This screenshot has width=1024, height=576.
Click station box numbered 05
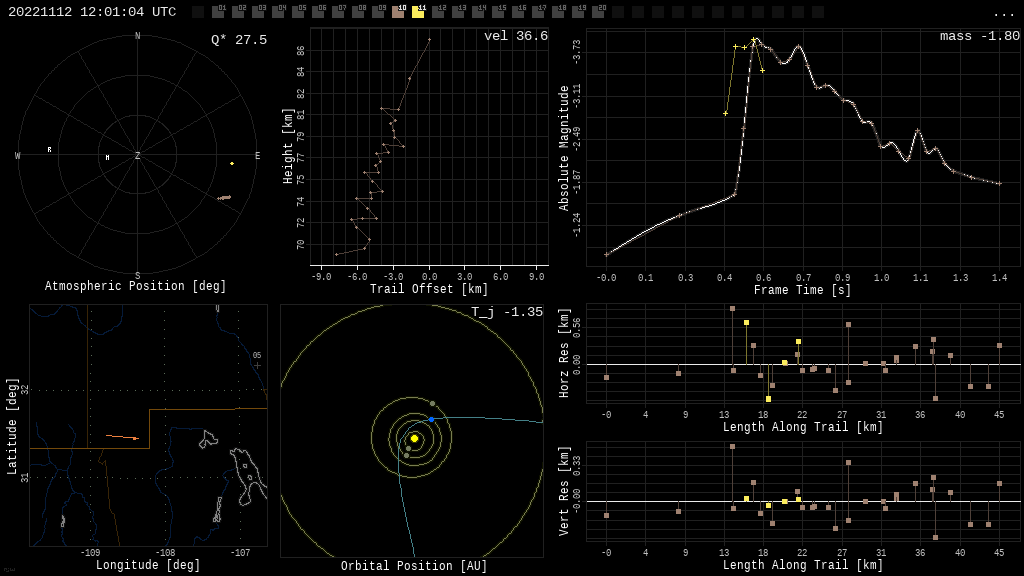[x=298, y=12]
